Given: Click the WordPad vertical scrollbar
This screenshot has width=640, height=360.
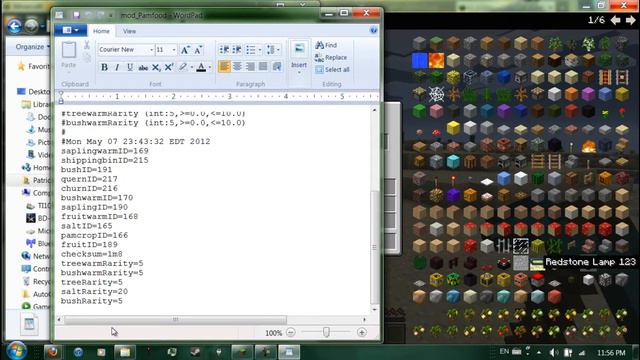Looking at the screenshot, I should point(374,247).
